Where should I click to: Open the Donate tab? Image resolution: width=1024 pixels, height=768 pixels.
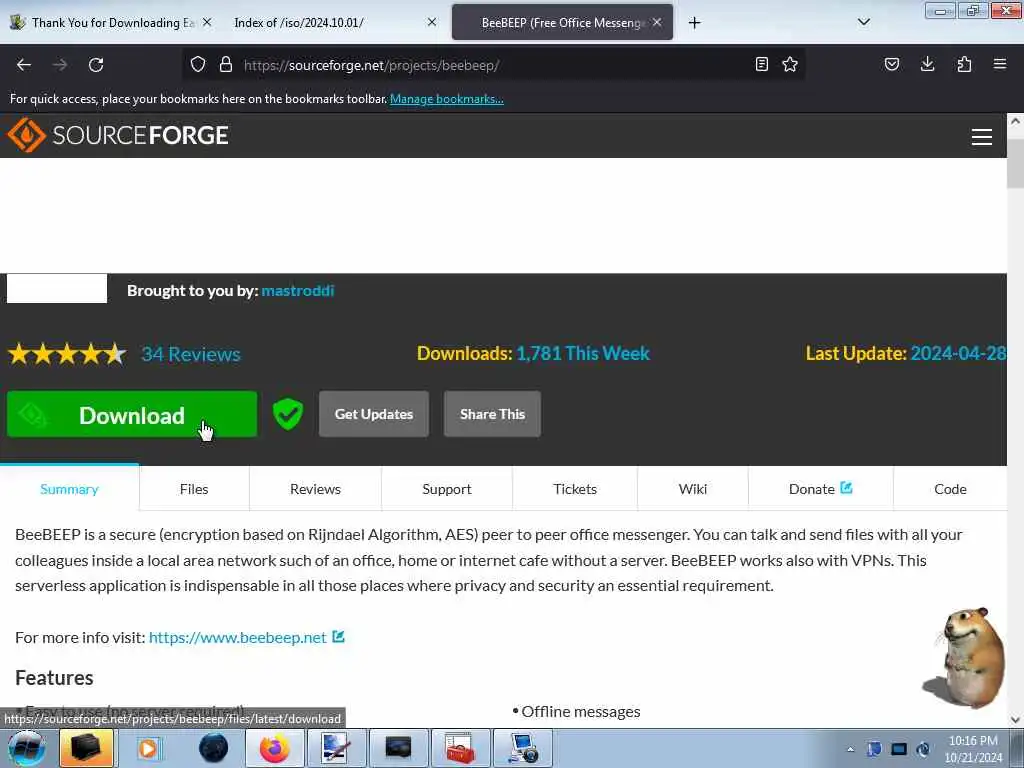[x=820, y=488]
